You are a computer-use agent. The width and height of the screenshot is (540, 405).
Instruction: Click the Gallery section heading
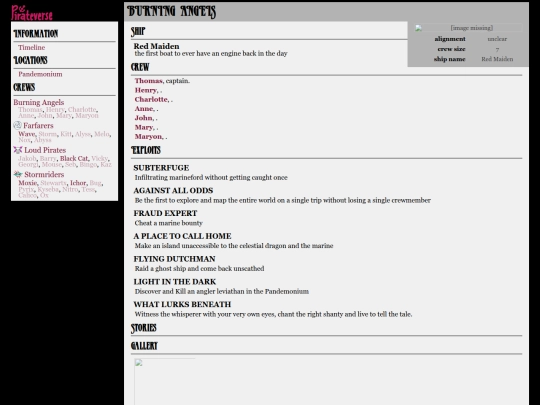(x=144, y=346)
